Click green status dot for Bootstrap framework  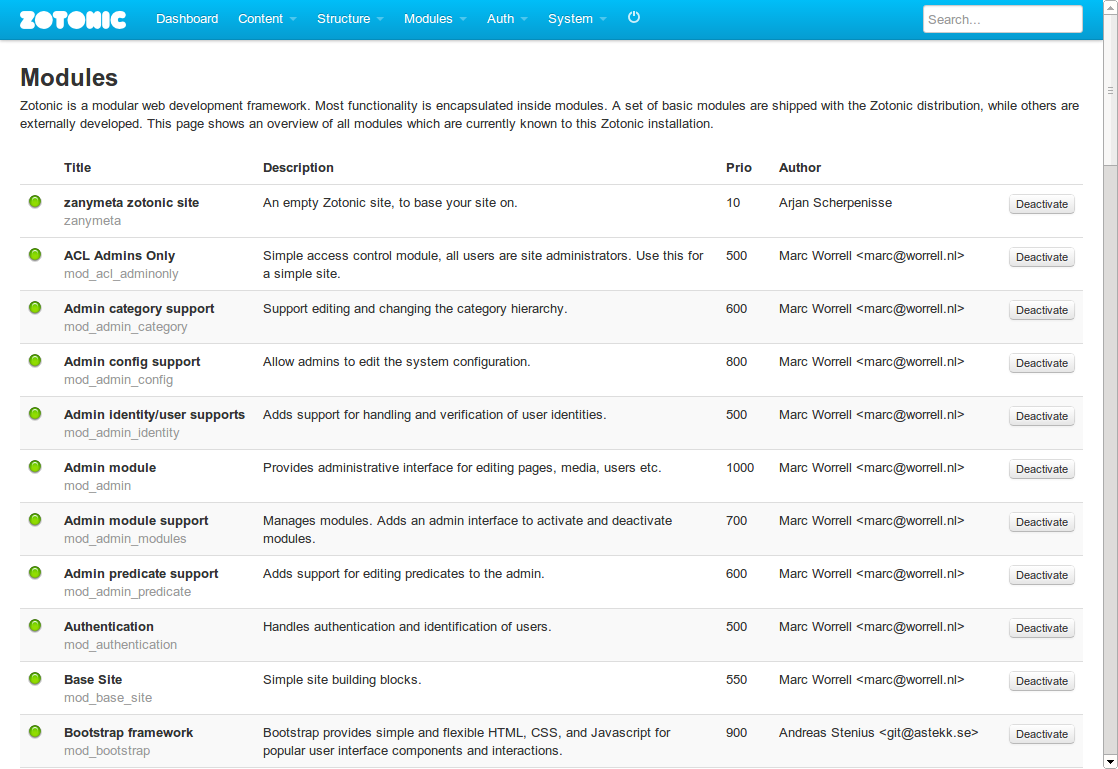click(35, 731)
